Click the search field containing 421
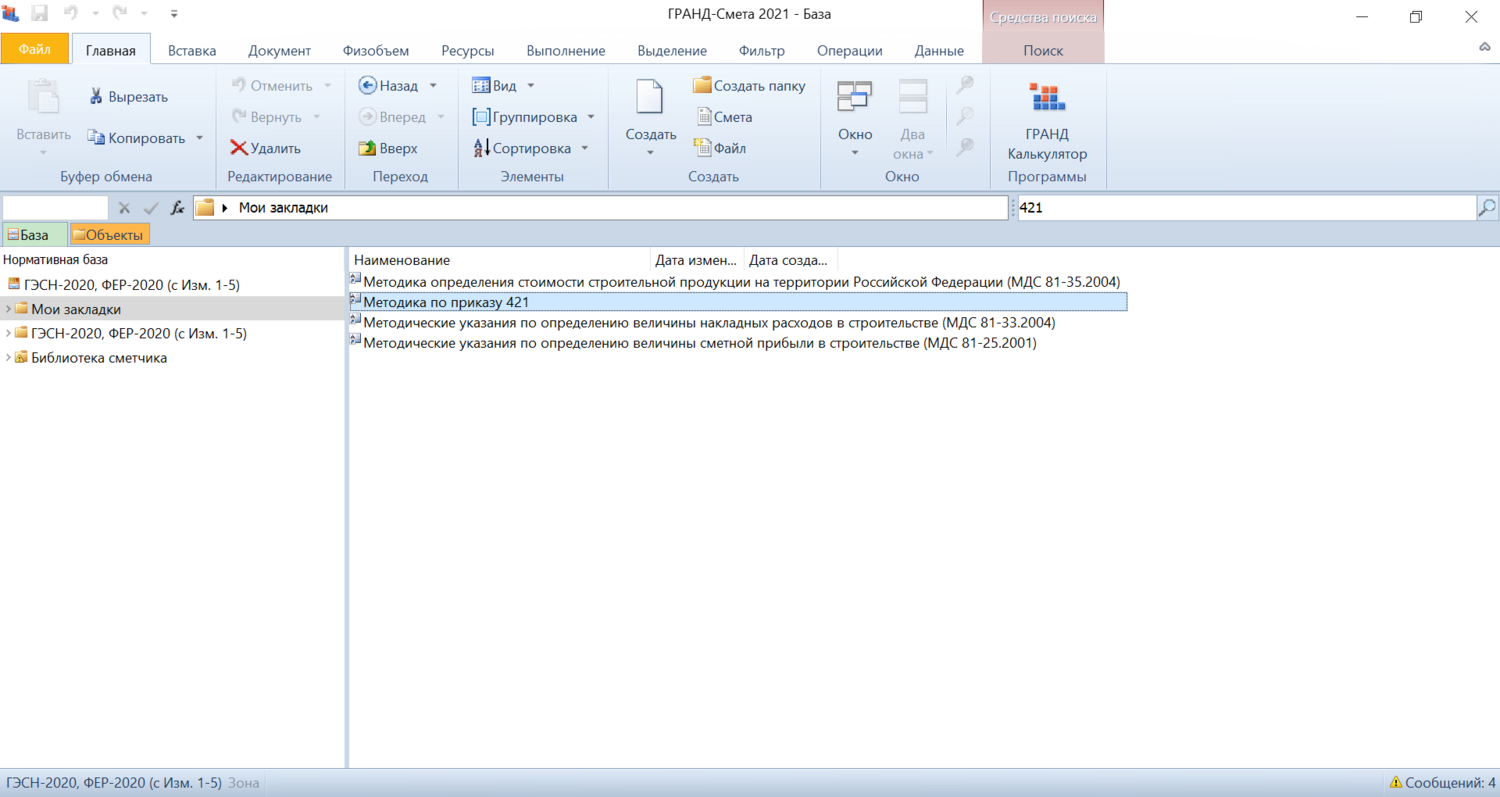Viewport: 1500px width, 797px height. pos(1246,208)
